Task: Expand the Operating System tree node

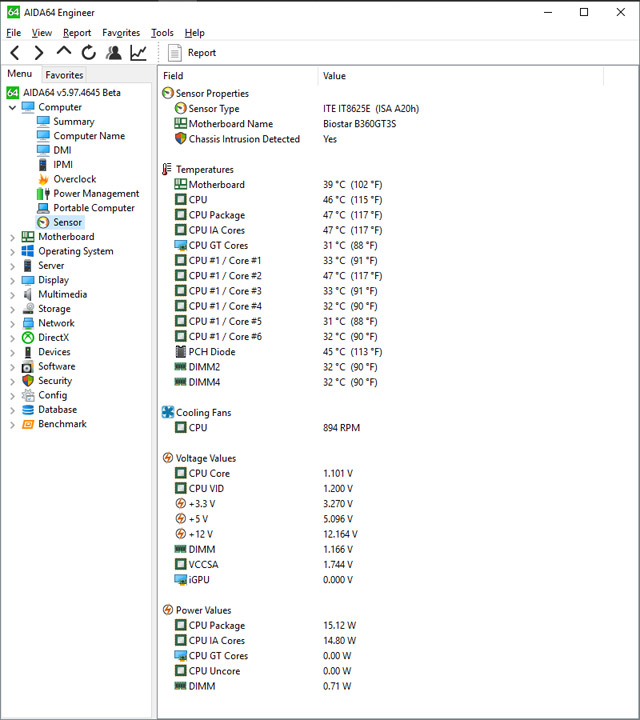Action: click(12, 252)
